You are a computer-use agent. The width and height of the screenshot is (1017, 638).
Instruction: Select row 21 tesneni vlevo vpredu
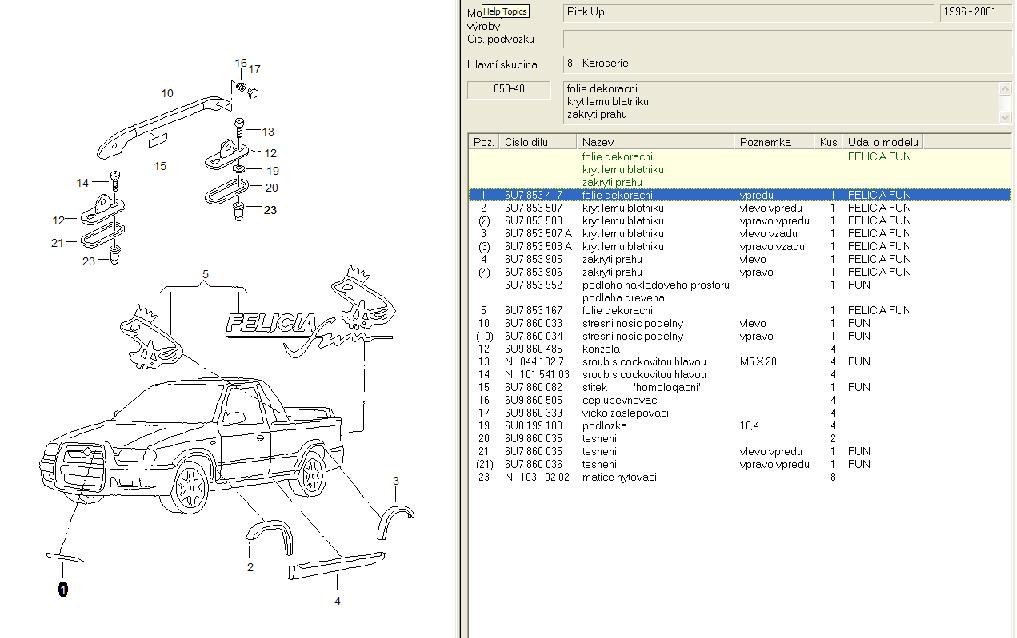739,451
